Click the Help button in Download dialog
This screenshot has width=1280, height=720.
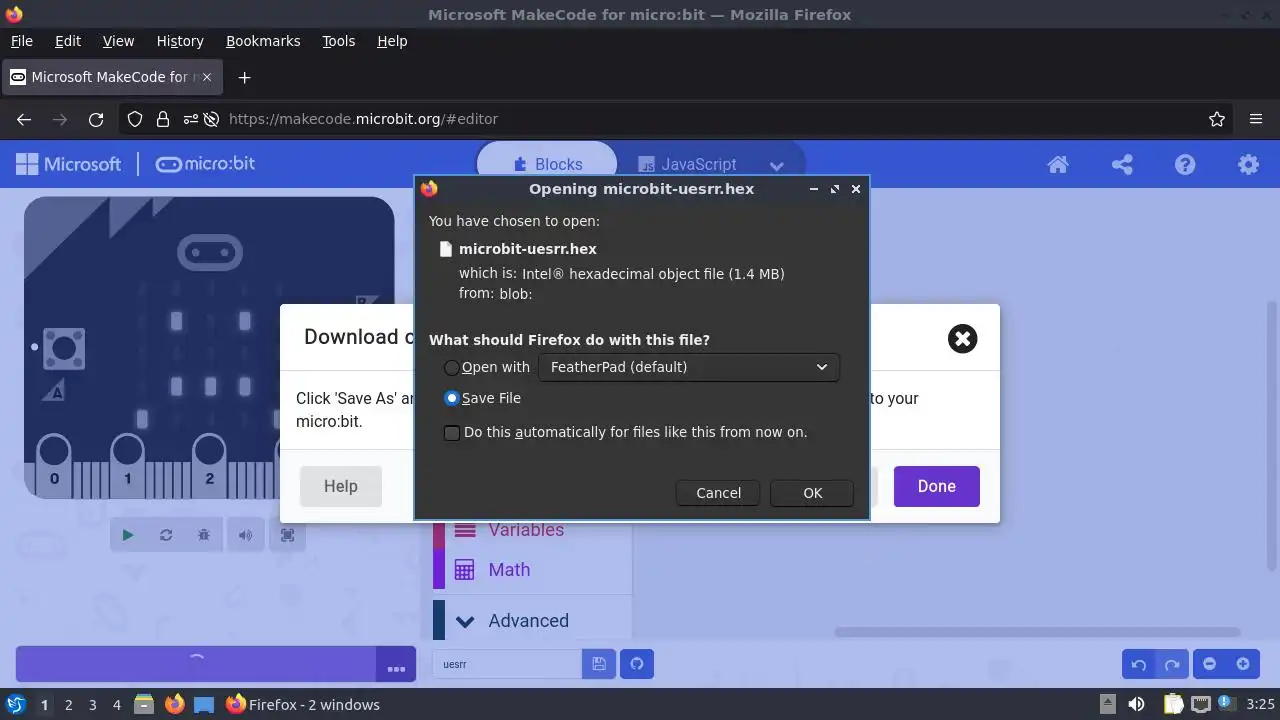click(x=341, y=486)
